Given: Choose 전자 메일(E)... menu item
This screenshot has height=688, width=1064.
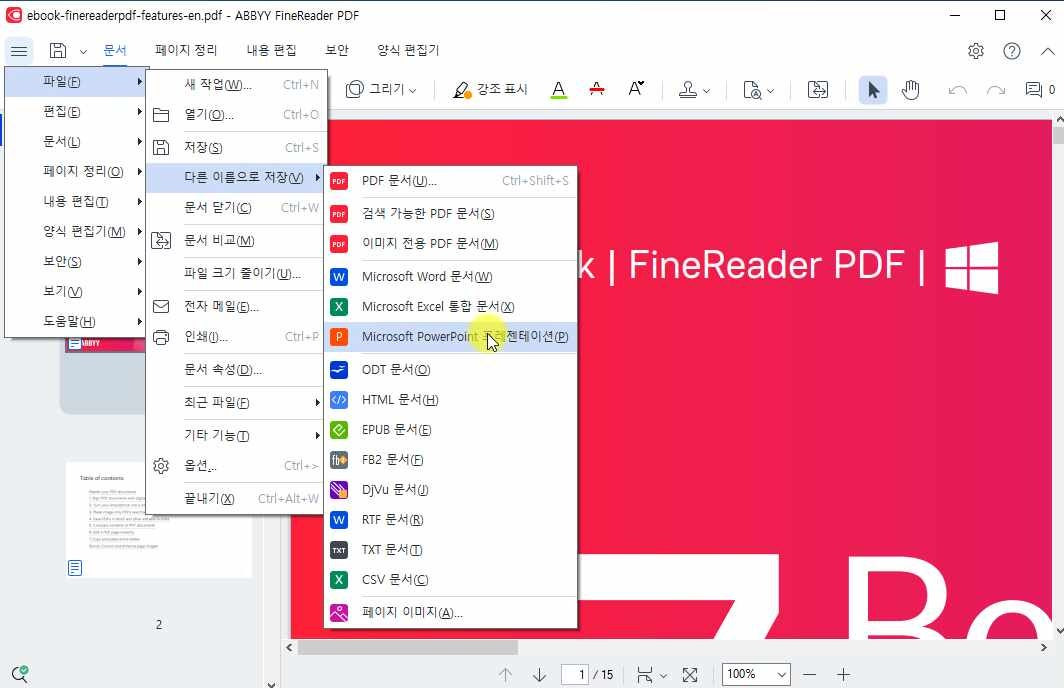Looking at the screenshot, I should click(235, 307).
